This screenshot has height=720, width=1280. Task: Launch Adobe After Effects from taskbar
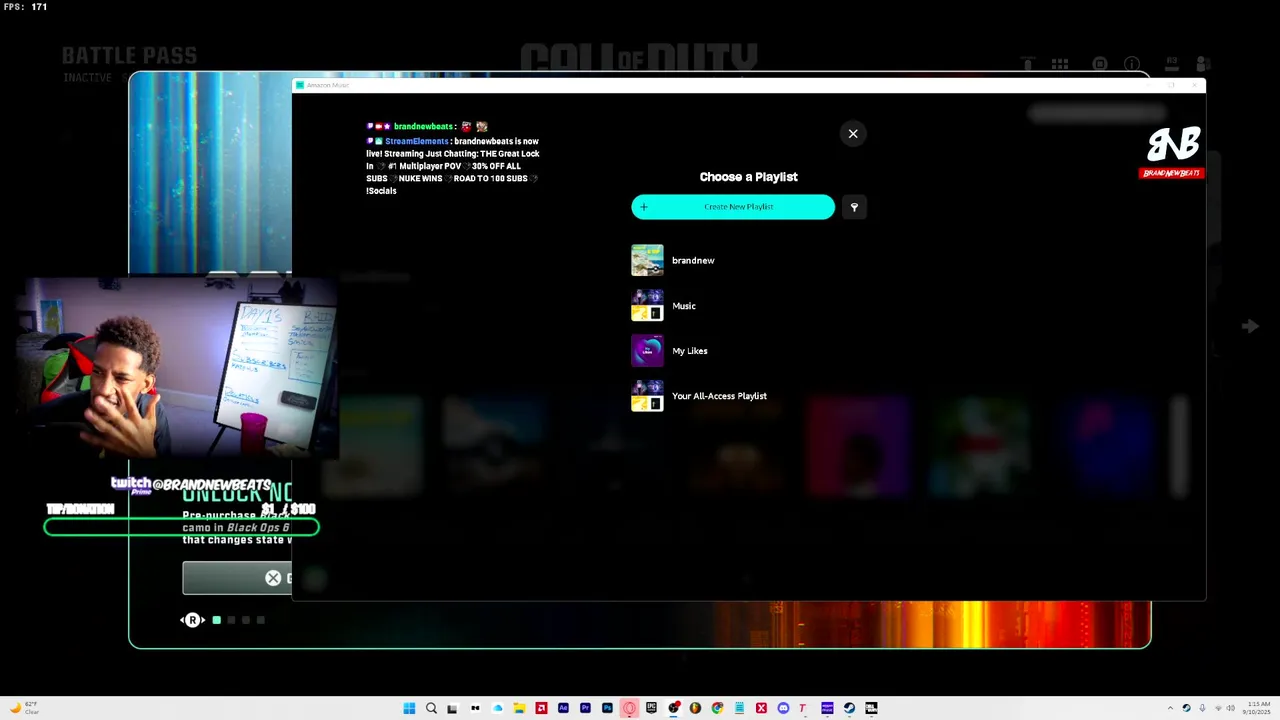563,708
